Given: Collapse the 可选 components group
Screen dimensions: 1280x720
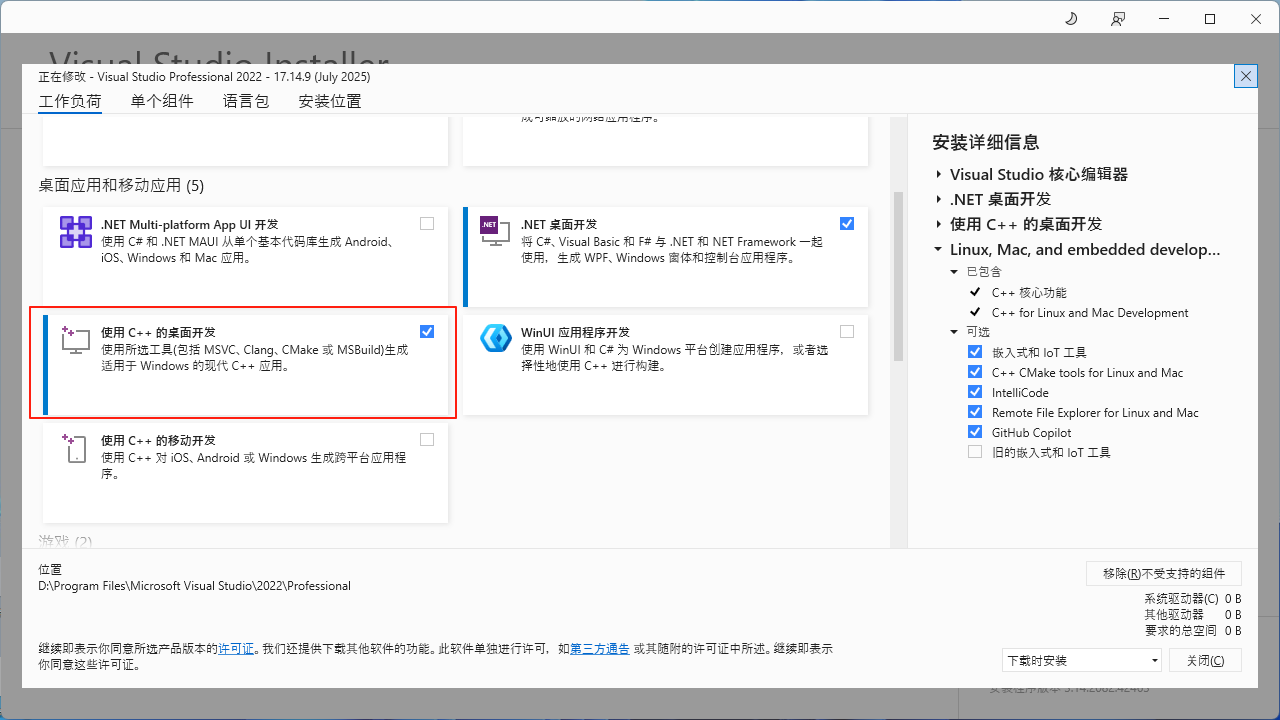Looking at the screenshot, I should [x=953, y=332].
